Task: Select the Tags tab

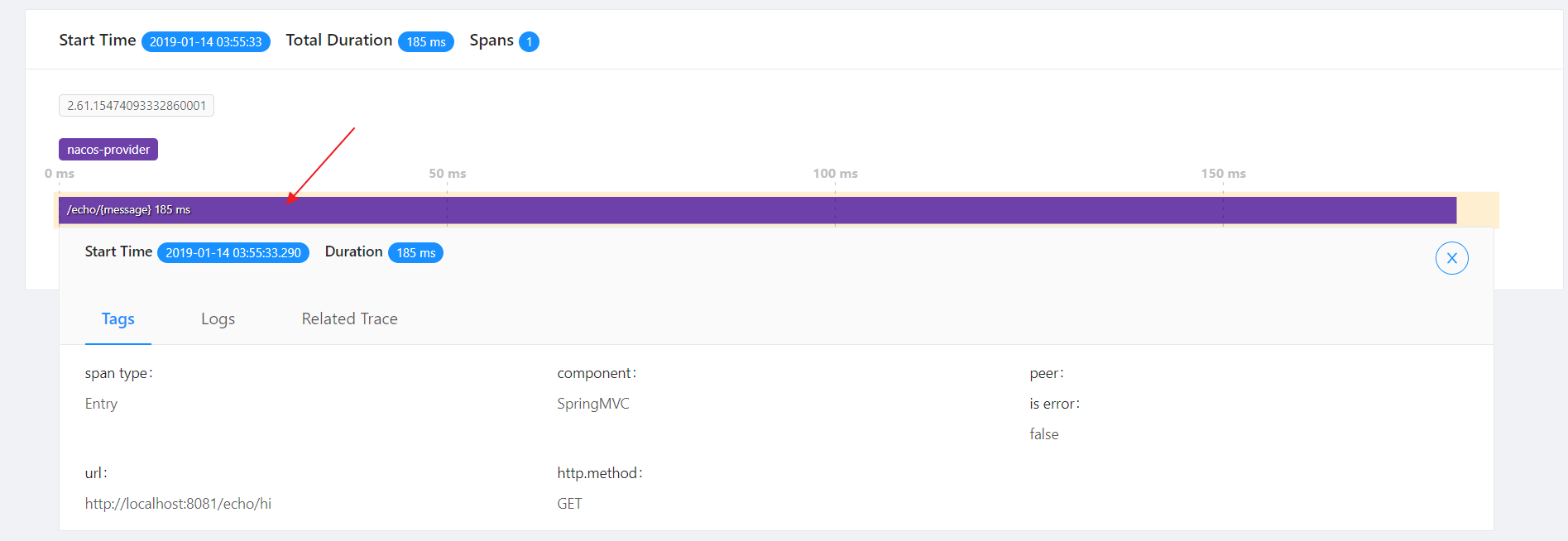Action: coord(117,318)
